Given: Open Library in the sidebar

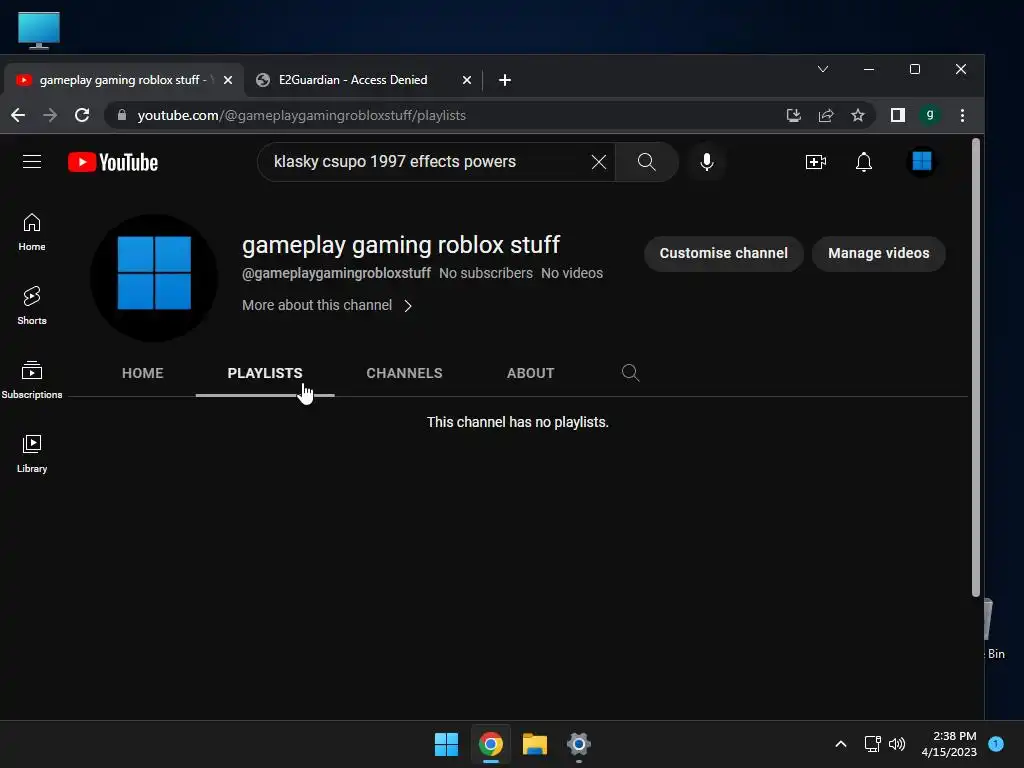Looking at the screenshot, I should pyautogui.click(x=31, y=454).
